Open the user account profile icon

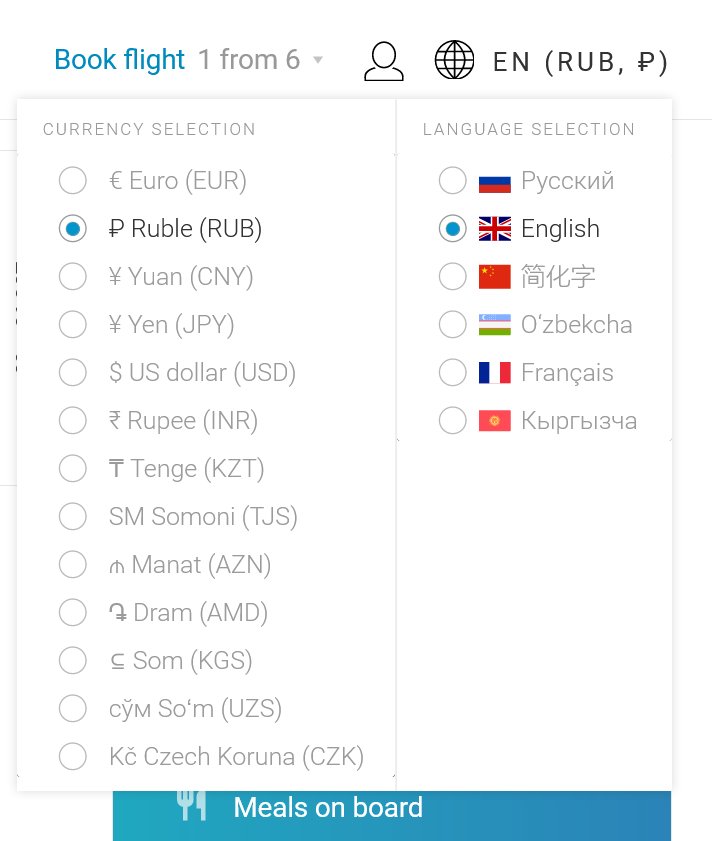tap(384, 60)
